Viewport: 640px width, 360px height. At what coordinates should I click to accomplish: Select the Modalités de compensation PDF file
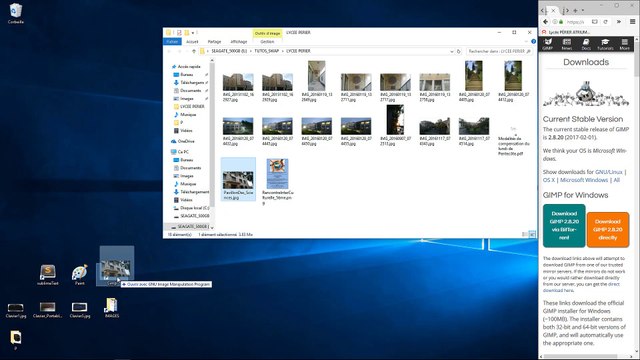513,141
